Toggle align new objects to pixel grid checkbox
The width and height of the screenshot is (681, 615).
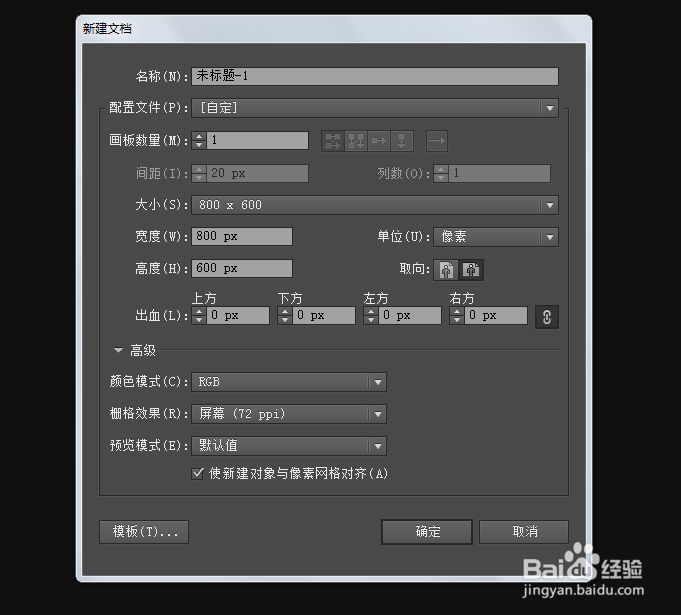tap(197, 473)
